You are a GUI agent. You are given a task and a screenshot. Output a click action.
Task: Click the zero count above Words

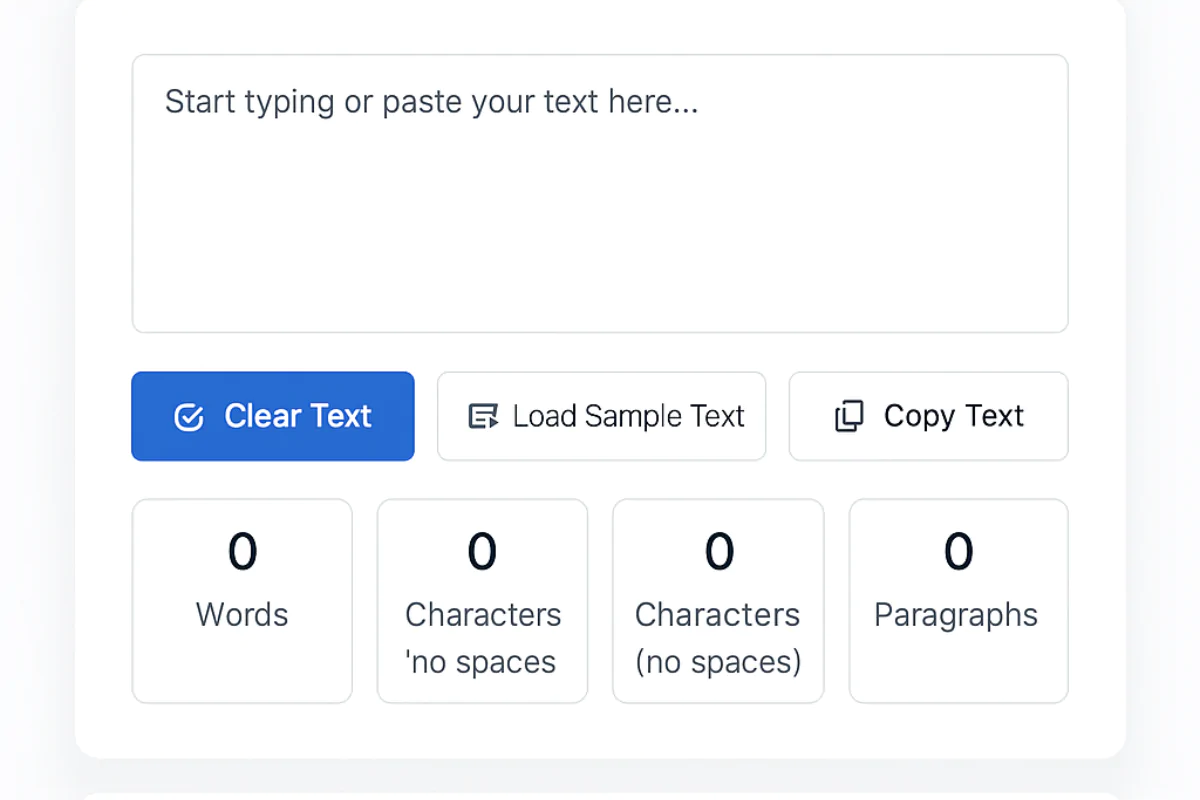coord(241,551)
